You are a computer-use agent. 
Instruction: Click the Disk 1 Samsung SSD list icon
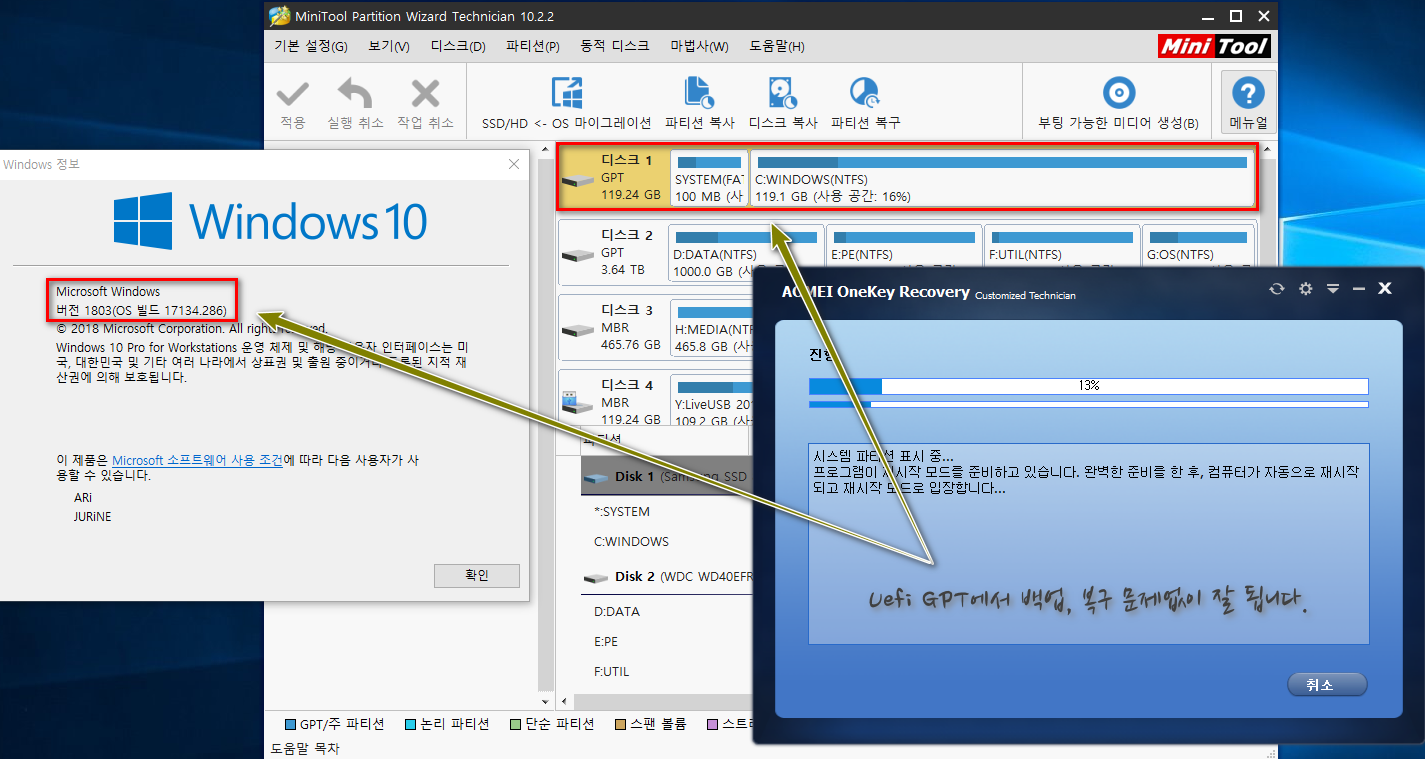pos(596,478)
